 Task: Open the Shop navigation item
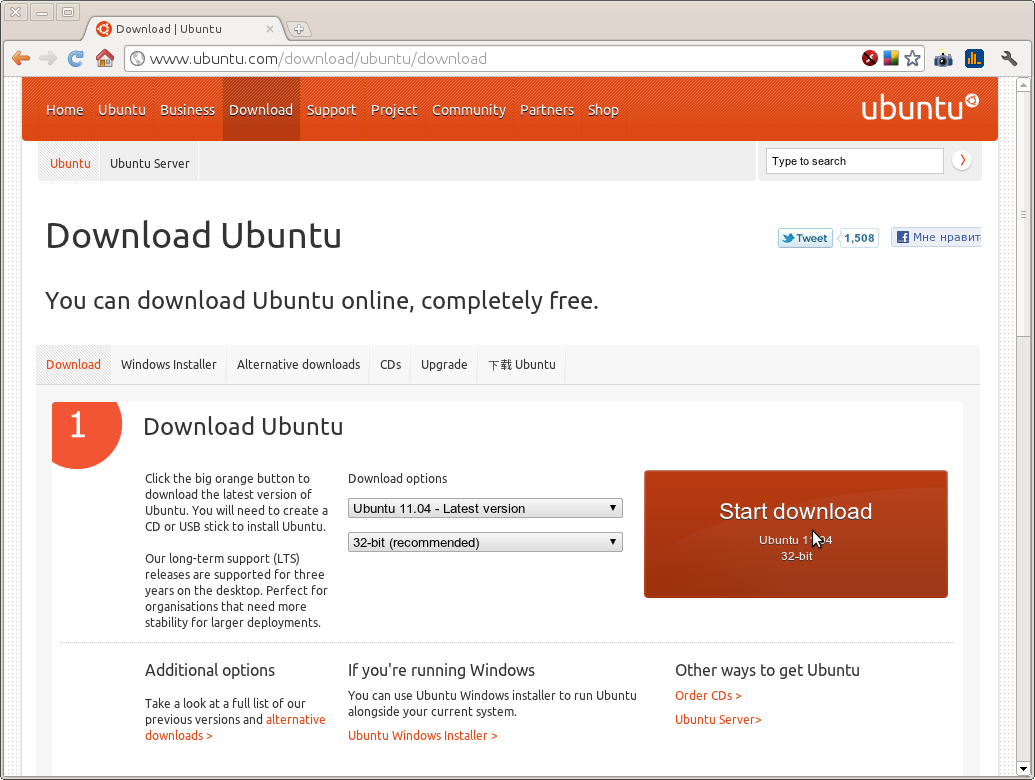pos(603,110)
